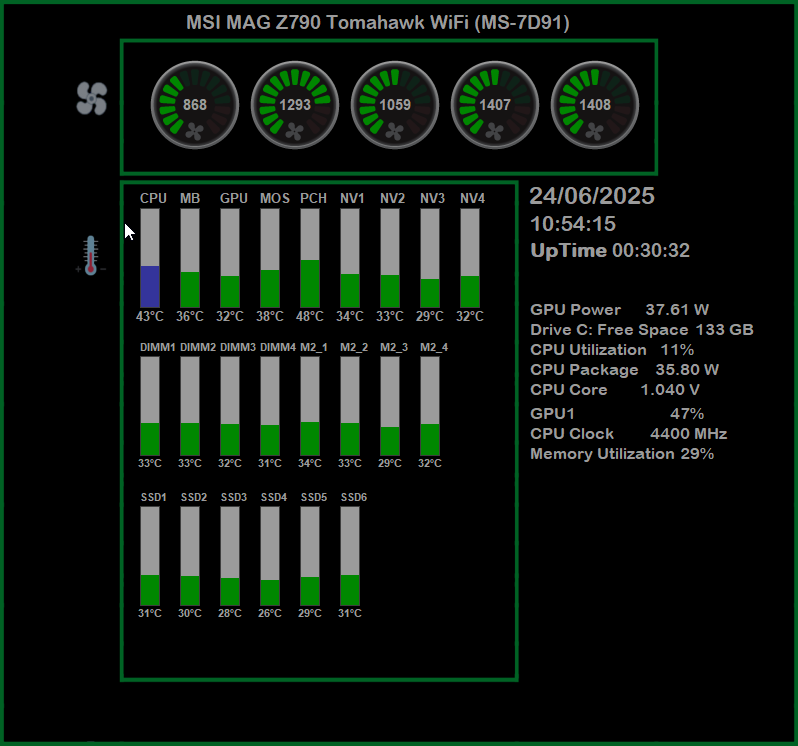This screenshot has height=746, width=798.
Task: Select the fan gauge reading 1408
Action: click(595, 105)
